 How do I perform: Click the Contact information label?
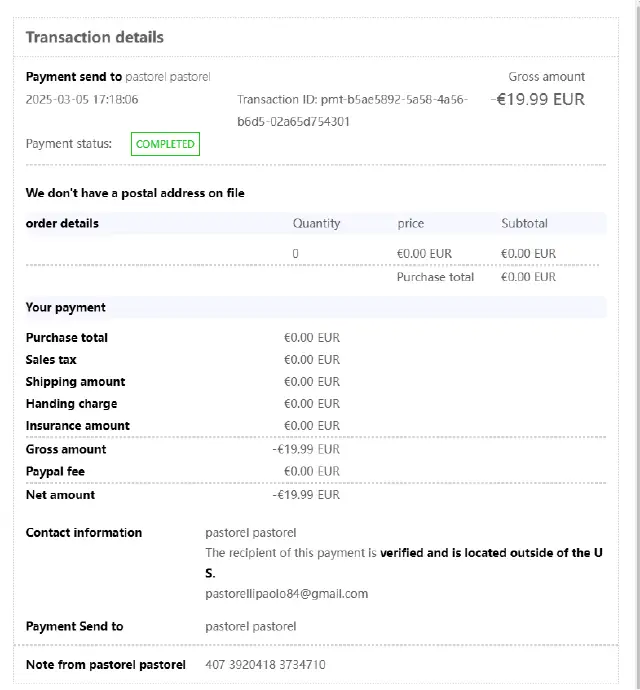click(x=84, y=532)
